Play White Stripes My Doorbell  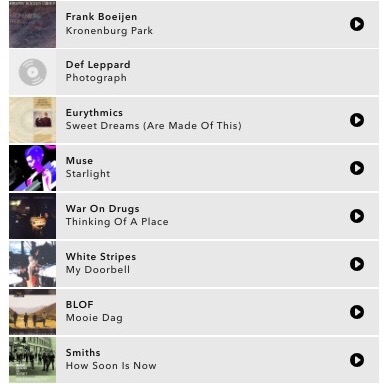357,264
